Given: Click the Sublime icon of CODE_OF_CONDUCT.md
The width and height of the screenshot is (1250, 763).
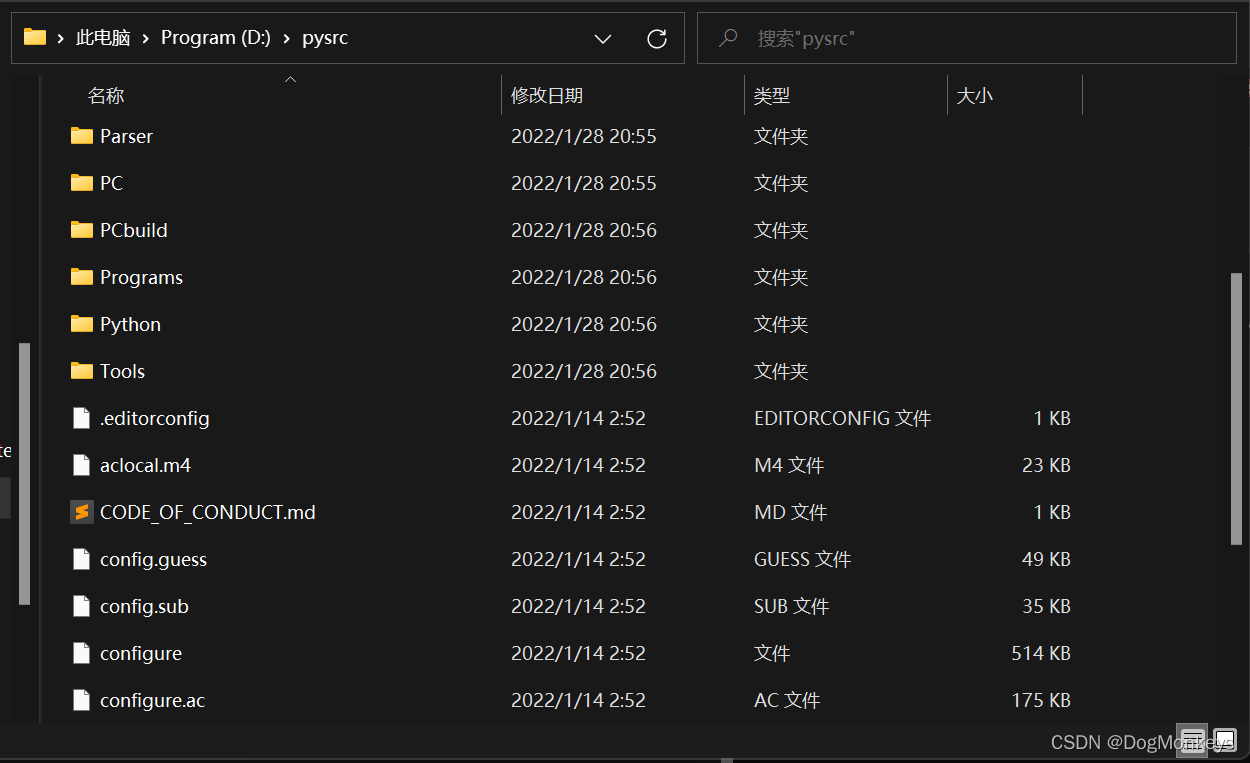Looking at the screenshot, I should point(82,512).
